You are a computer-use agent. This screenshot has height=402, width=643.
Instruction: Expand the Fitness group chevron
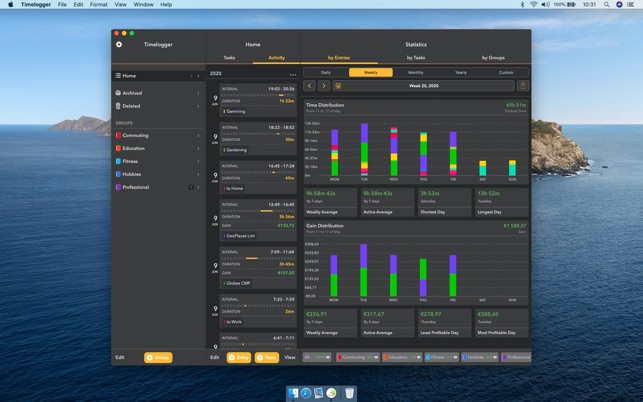(198, 161)
